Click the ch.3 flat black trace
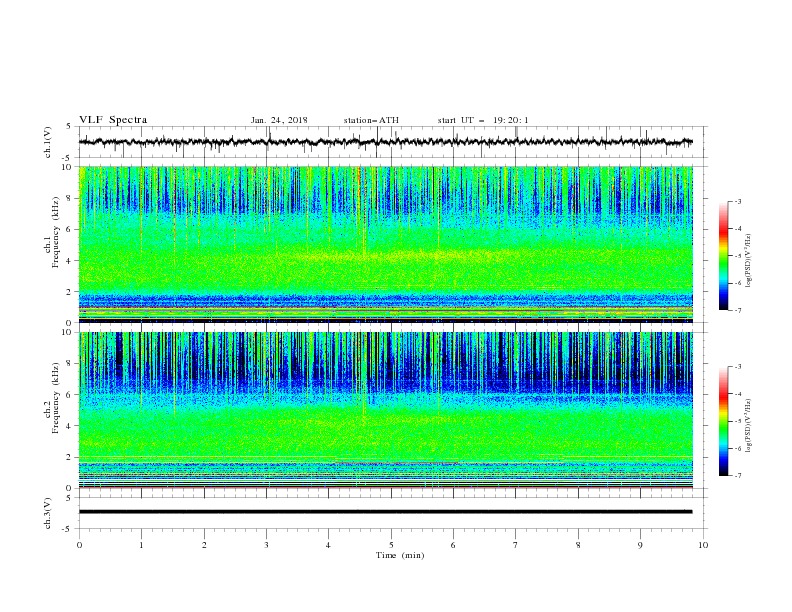This screenshot has width=792, height=612. click(385, 512)
